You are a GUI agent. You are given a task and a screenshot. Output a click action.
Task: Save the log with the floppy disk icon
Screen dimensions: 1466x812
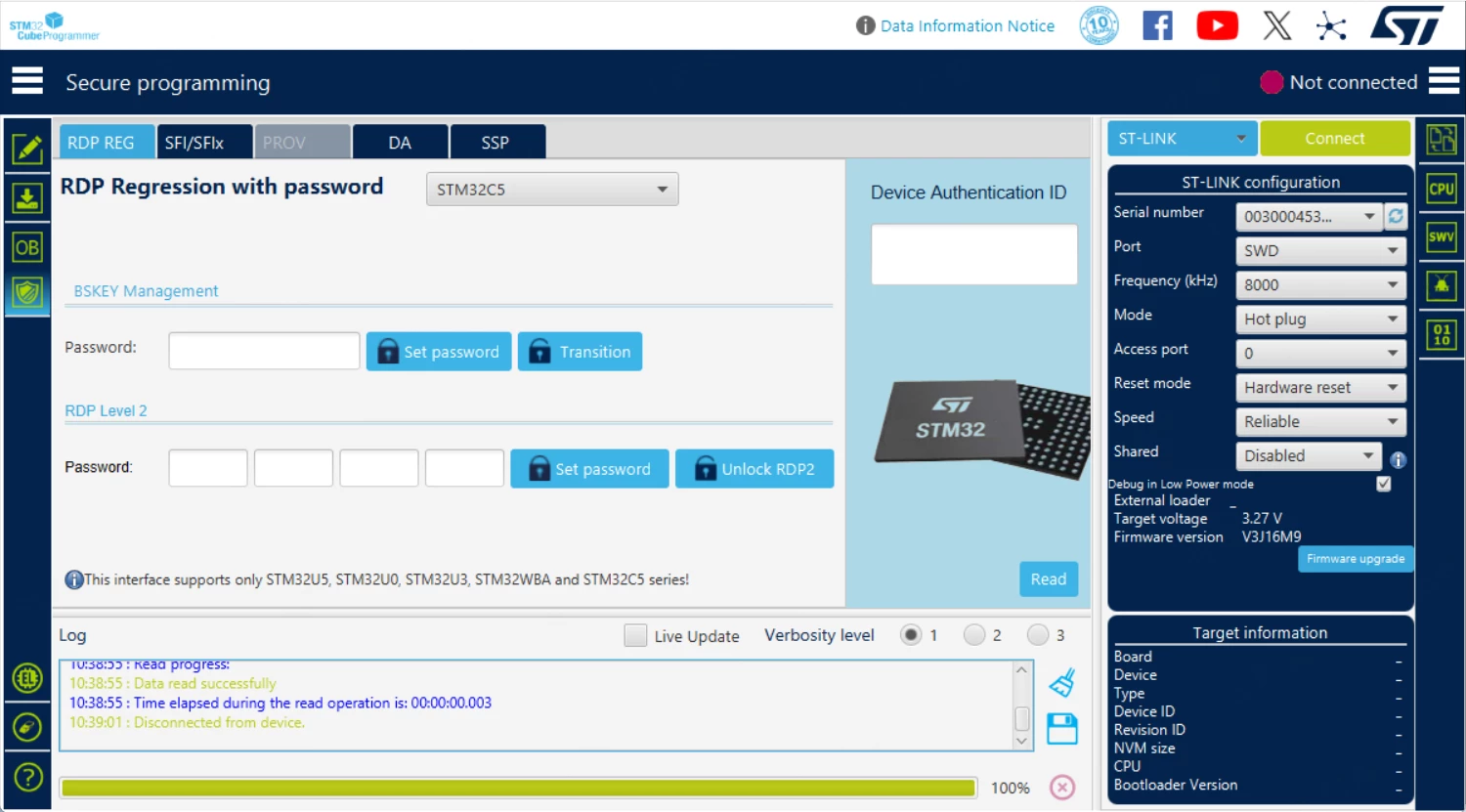pos(1062,729)
